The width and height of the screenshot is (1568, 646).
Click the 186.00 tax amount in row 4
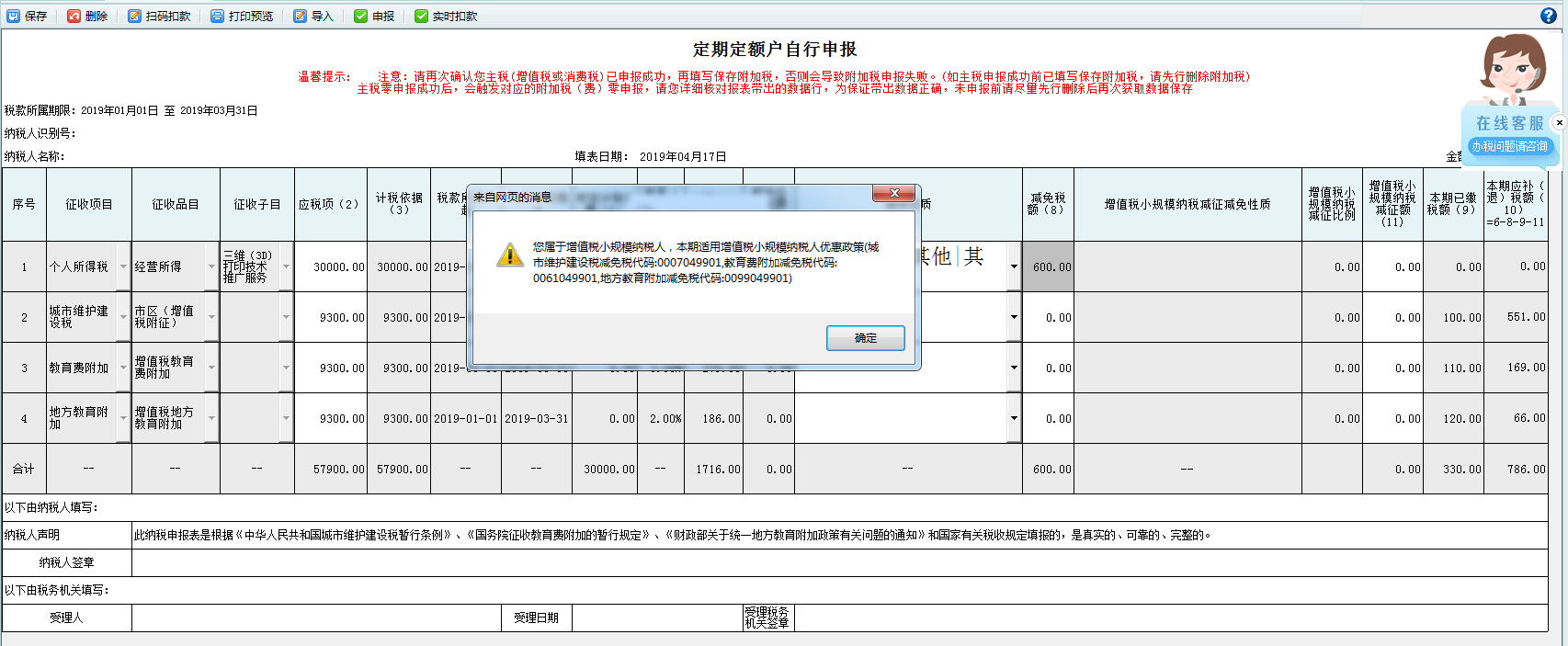pos(714,419)
